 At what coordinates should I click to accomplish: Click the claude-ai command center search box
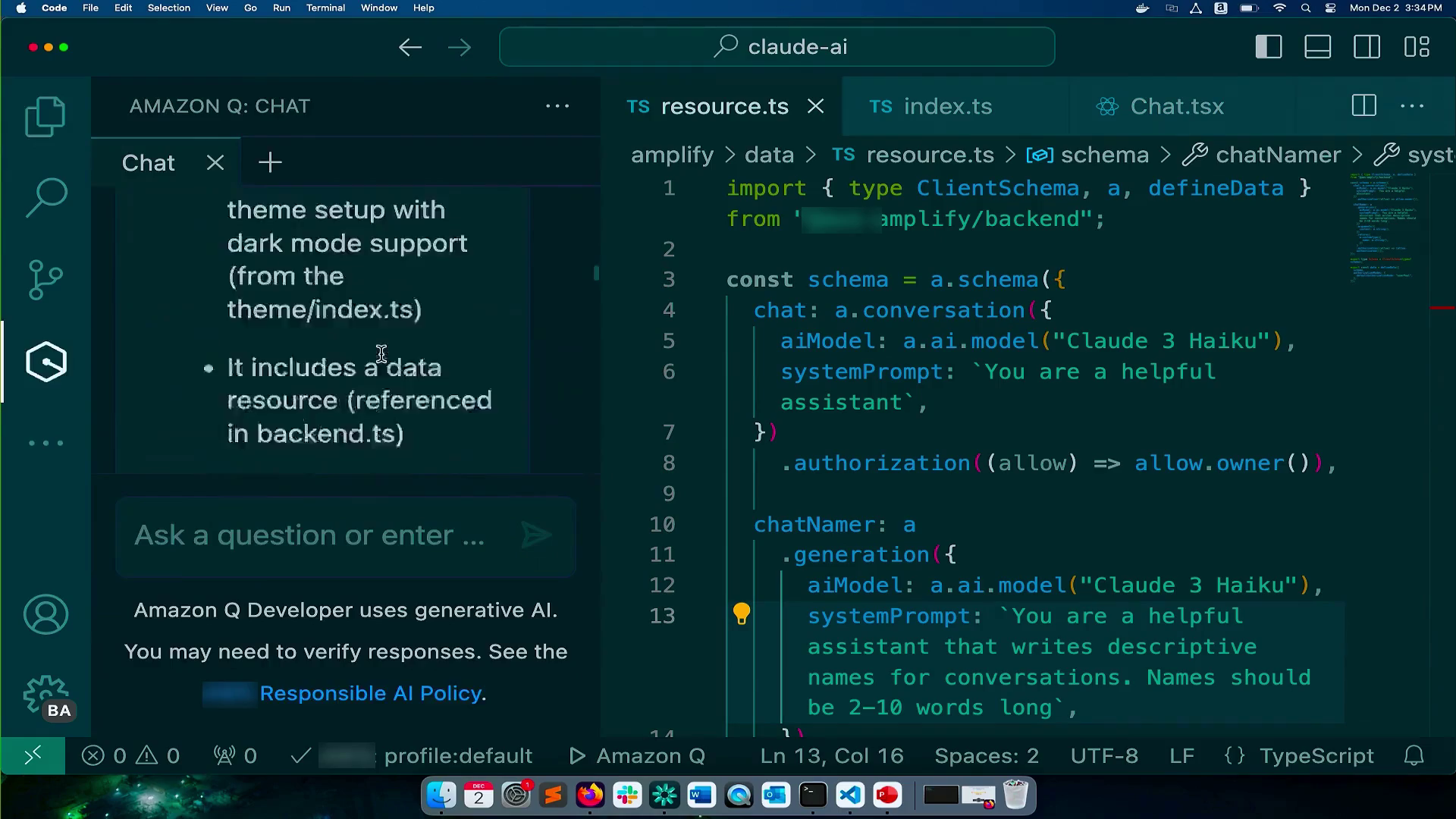[x=777, y=47]
